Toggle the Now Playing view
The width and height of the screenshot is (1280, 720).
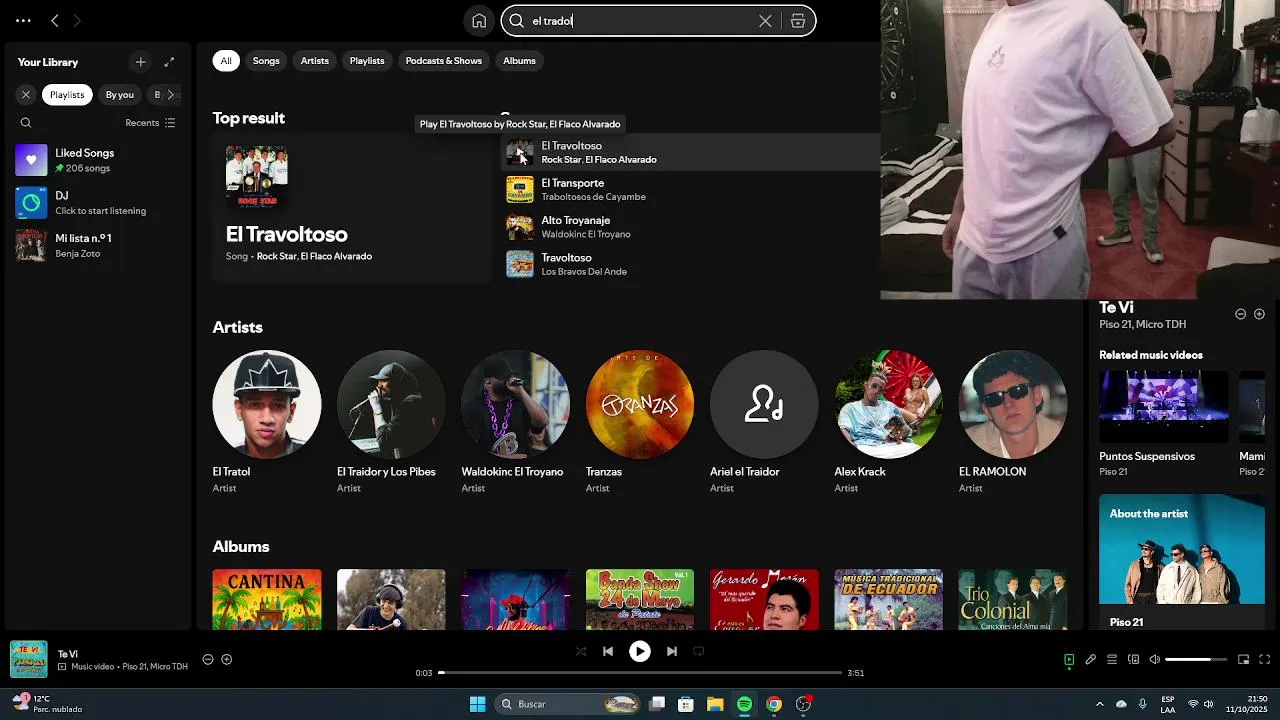coord(1069,659)
